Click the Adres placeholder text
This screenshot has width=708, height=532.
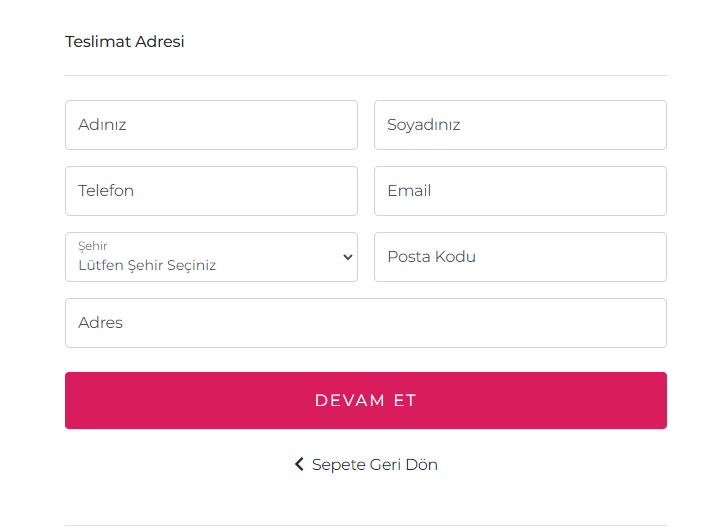tap(100, 323)
